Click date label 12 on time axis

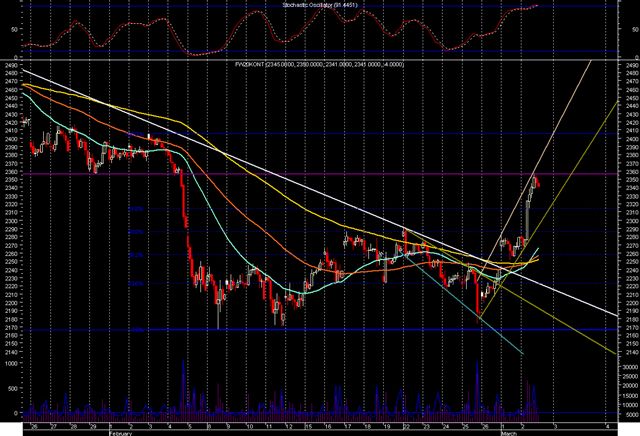[x=289, y=427]
